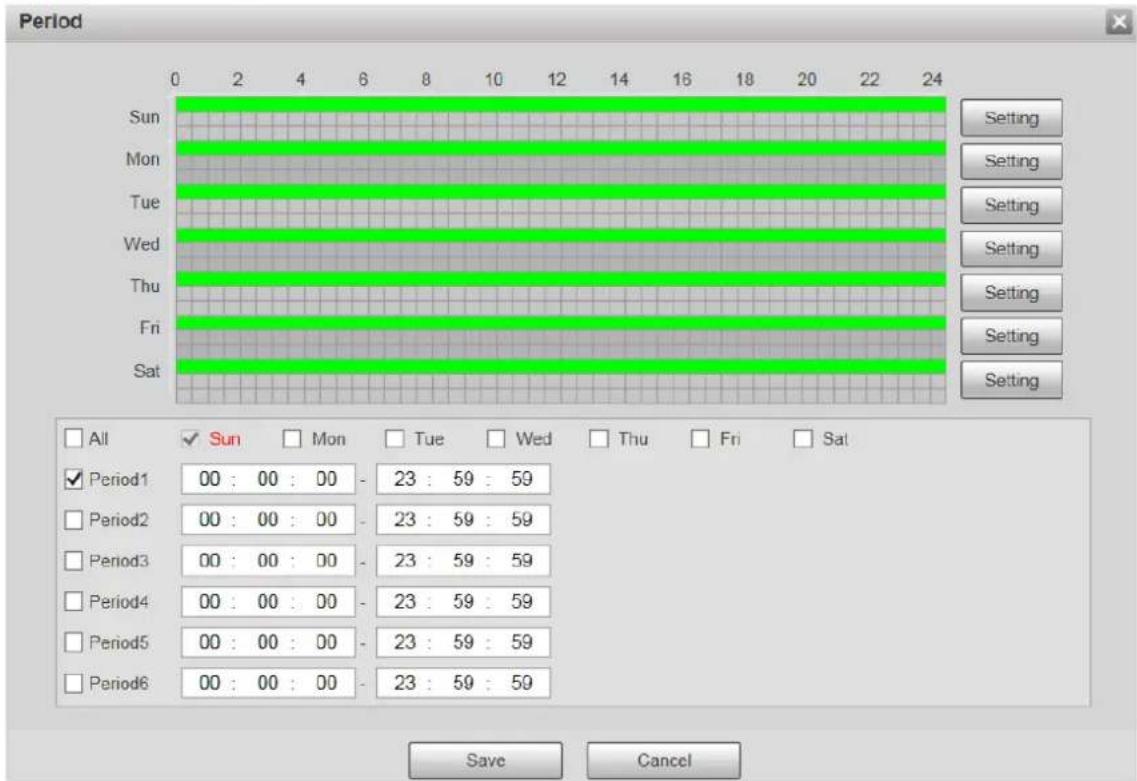The width and height of the screenshot is (1137, 781).
Task: Enable the Thu day checkbox
Action: [x=598, y=439]
